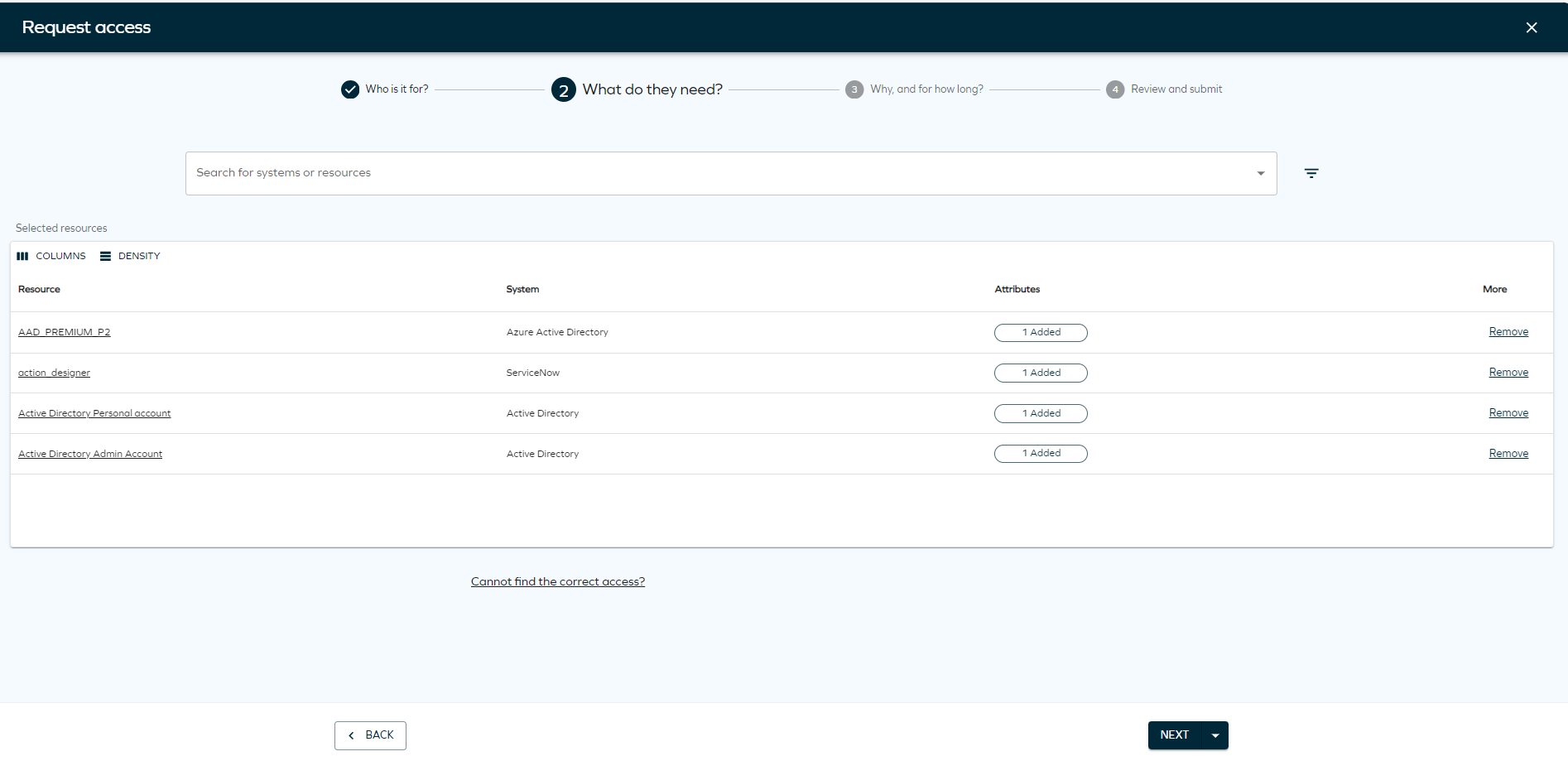
Task: Remove Active Directory Personal account
Action: pos(1508,413)
